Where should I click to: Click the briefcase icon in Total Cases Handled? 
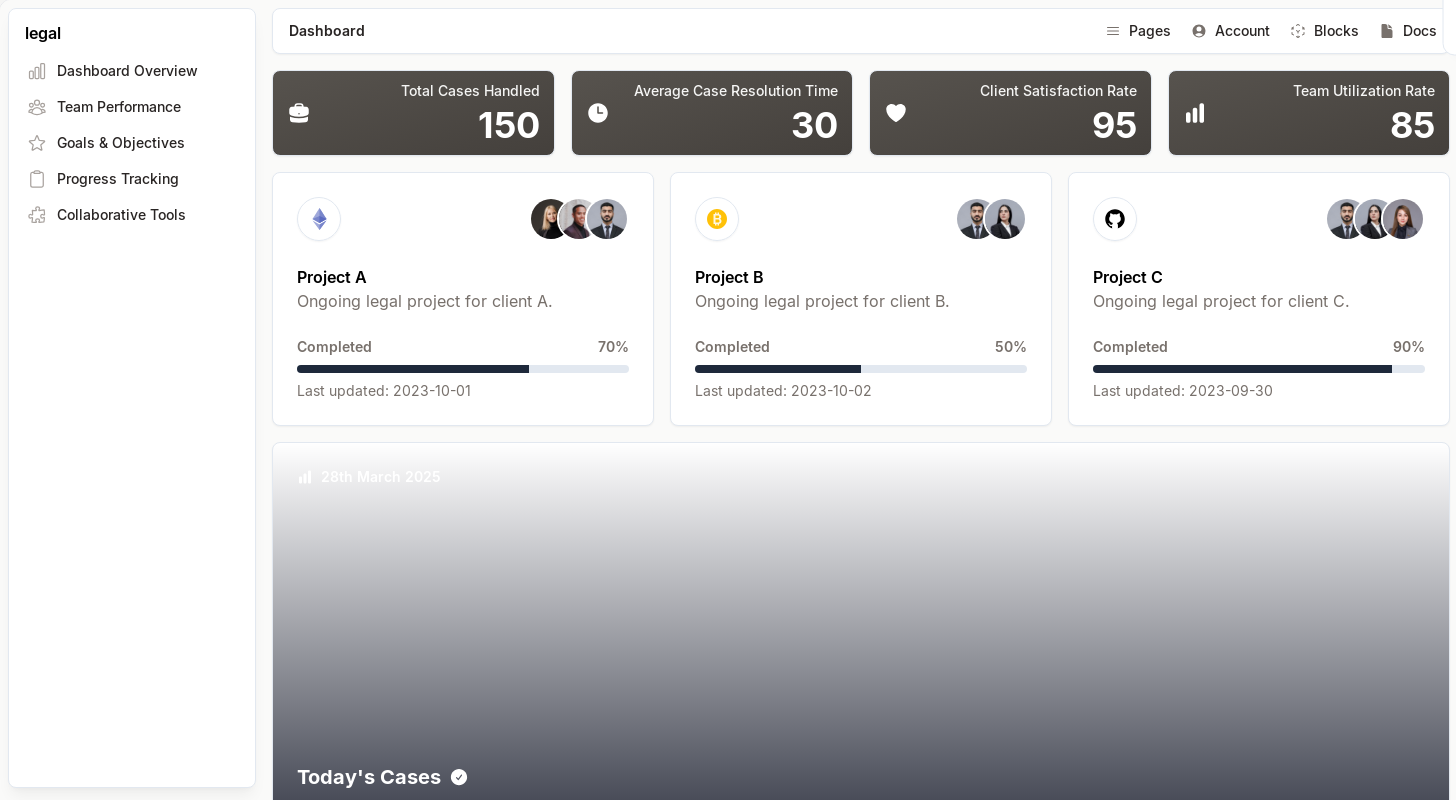click(299, 113)
